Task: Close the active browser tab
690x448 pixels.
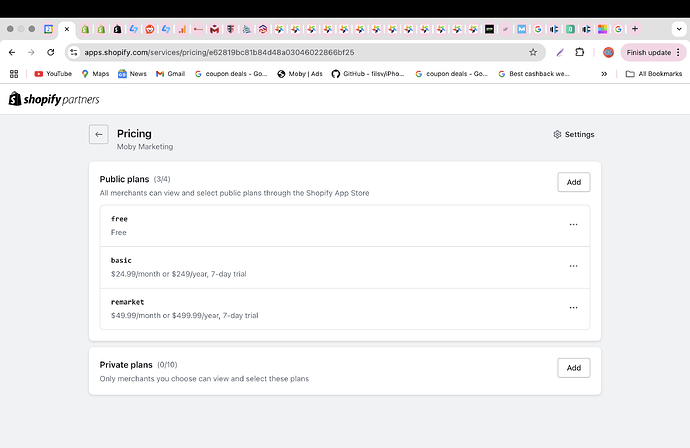Action: pyautogui.click(x=67, y=29)
